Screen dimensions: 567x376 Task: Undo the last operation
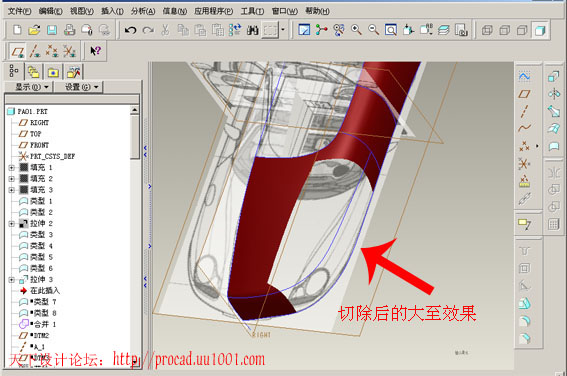coord(131,30)
